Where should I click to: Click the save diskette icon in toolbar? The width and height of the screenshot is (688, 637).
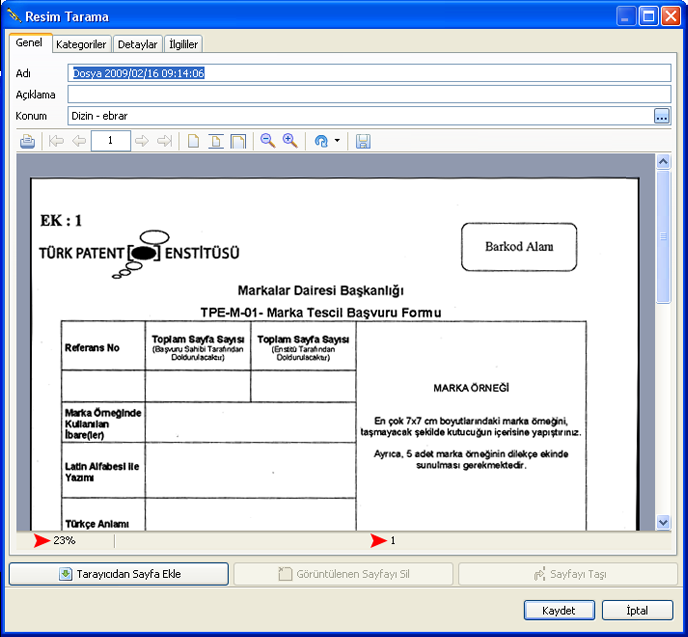coord(363,141)
